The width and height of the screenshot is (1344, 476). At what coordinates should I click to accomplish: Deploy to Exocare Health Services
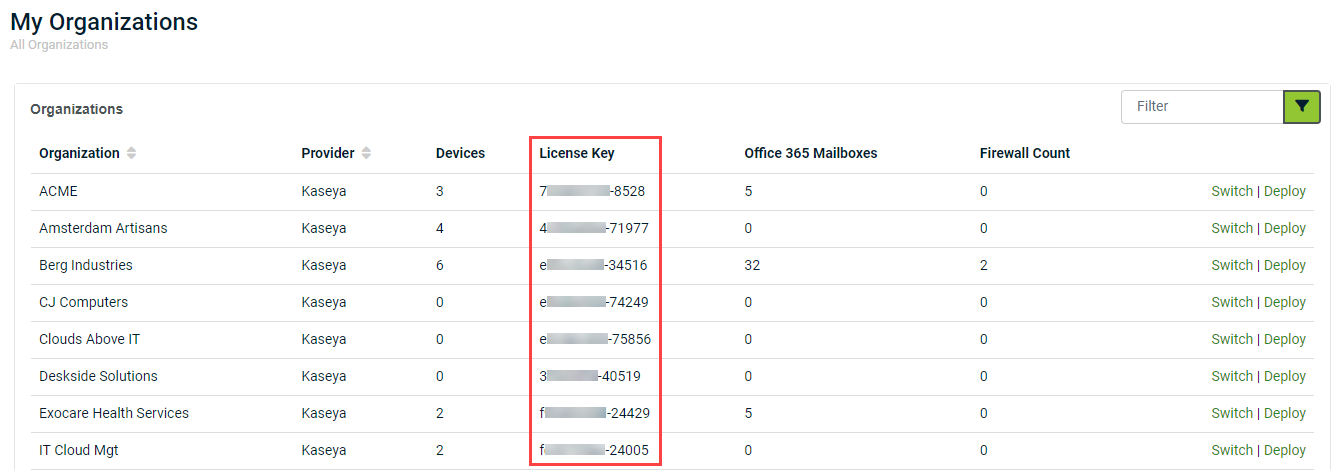click(1285, 413)
